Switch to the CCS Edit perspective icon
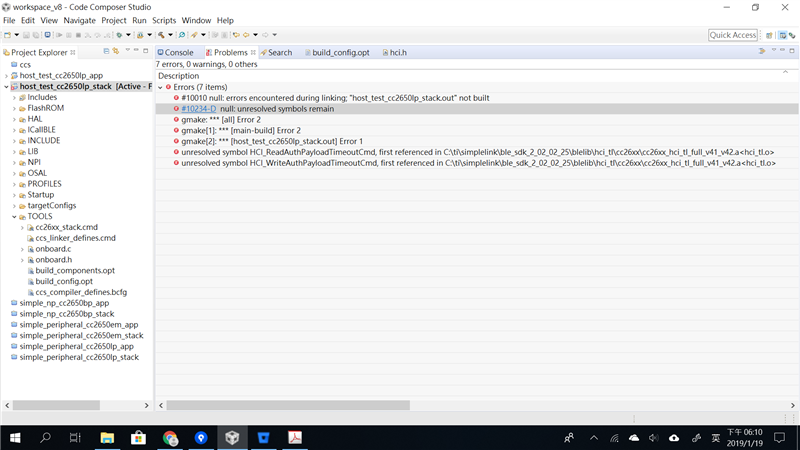 click(x=783, y=35)
